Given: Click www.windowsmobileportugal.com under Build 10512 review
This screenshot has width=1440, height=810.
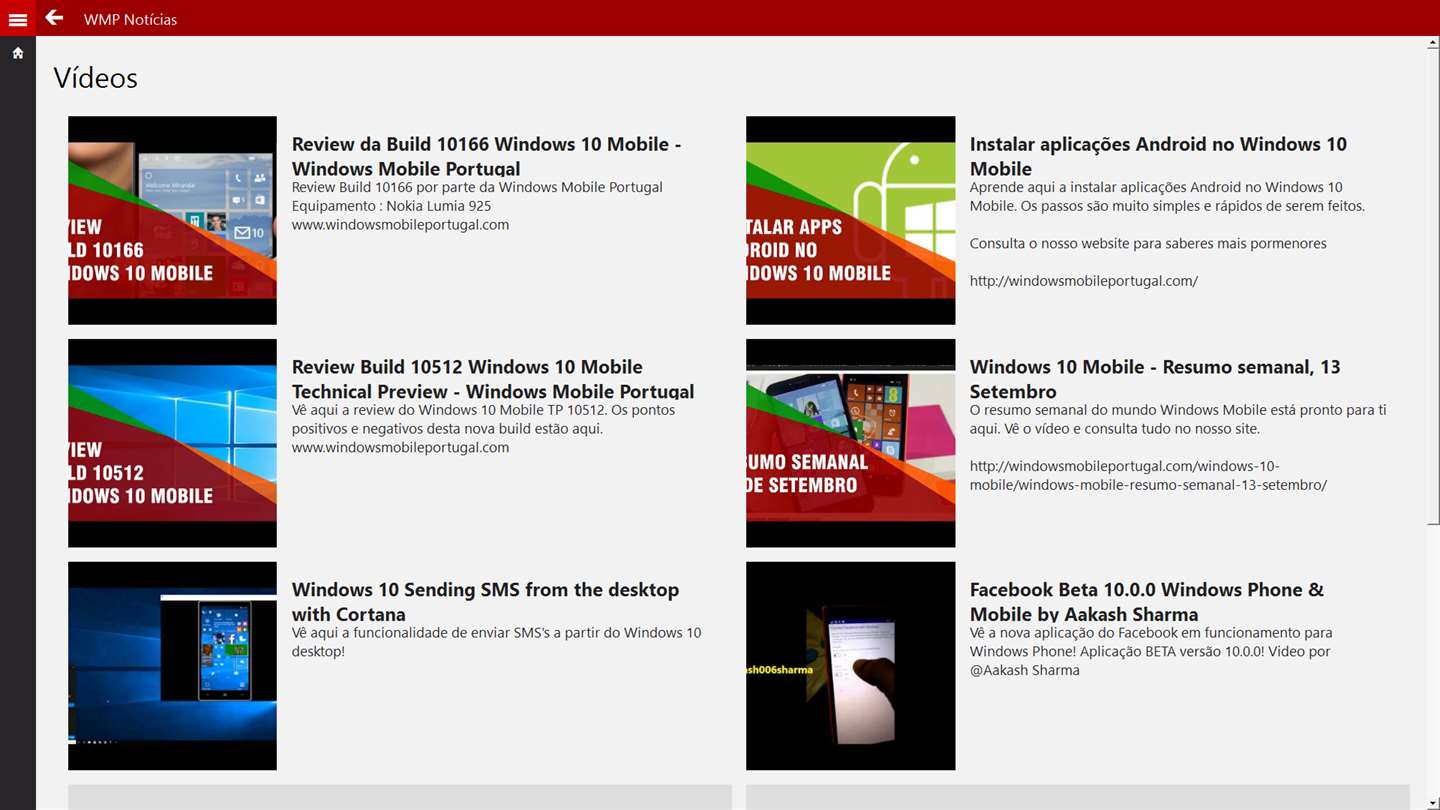Looking at the screenshot, I should point(400,448).
